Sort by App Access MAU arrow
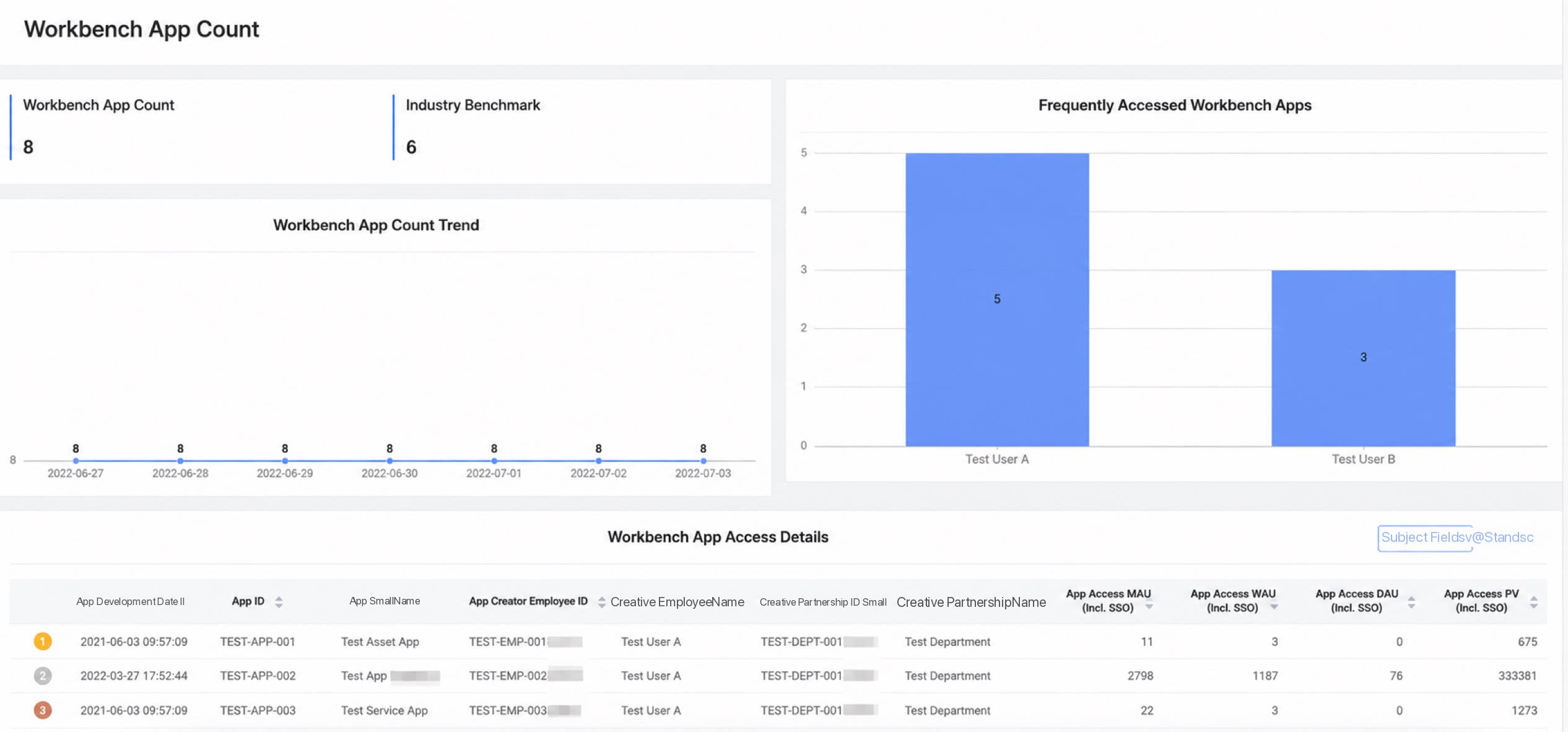The width and height of the screenshot is (1568, 732). (x=1149, y=605)
